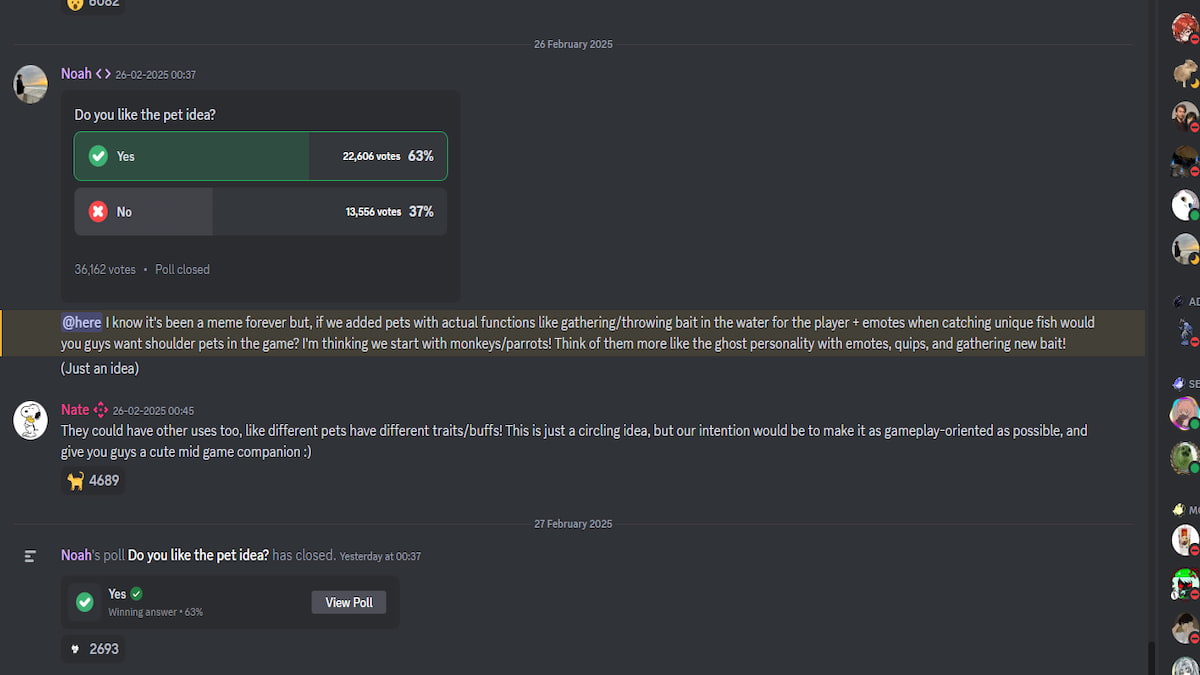Click the developer badge icon beside Noah's name

(x=103, y=74)
